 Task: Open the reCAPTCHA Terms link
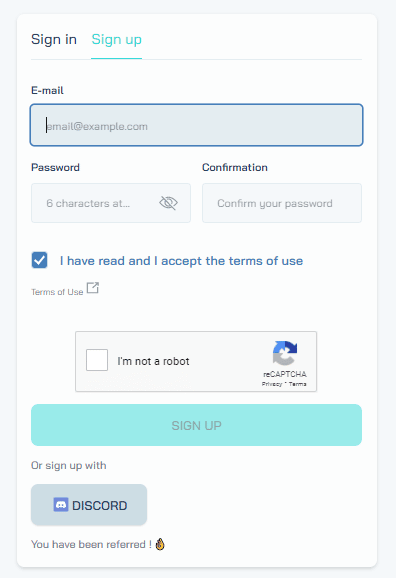(x=298, y=384)
